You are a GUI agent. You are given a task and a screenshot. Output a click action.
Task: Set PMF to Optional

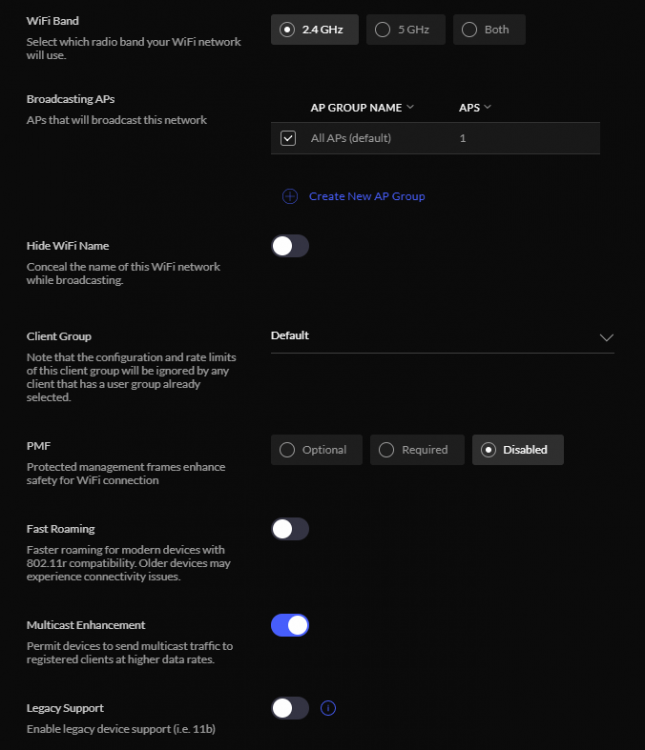pos(316,450)
